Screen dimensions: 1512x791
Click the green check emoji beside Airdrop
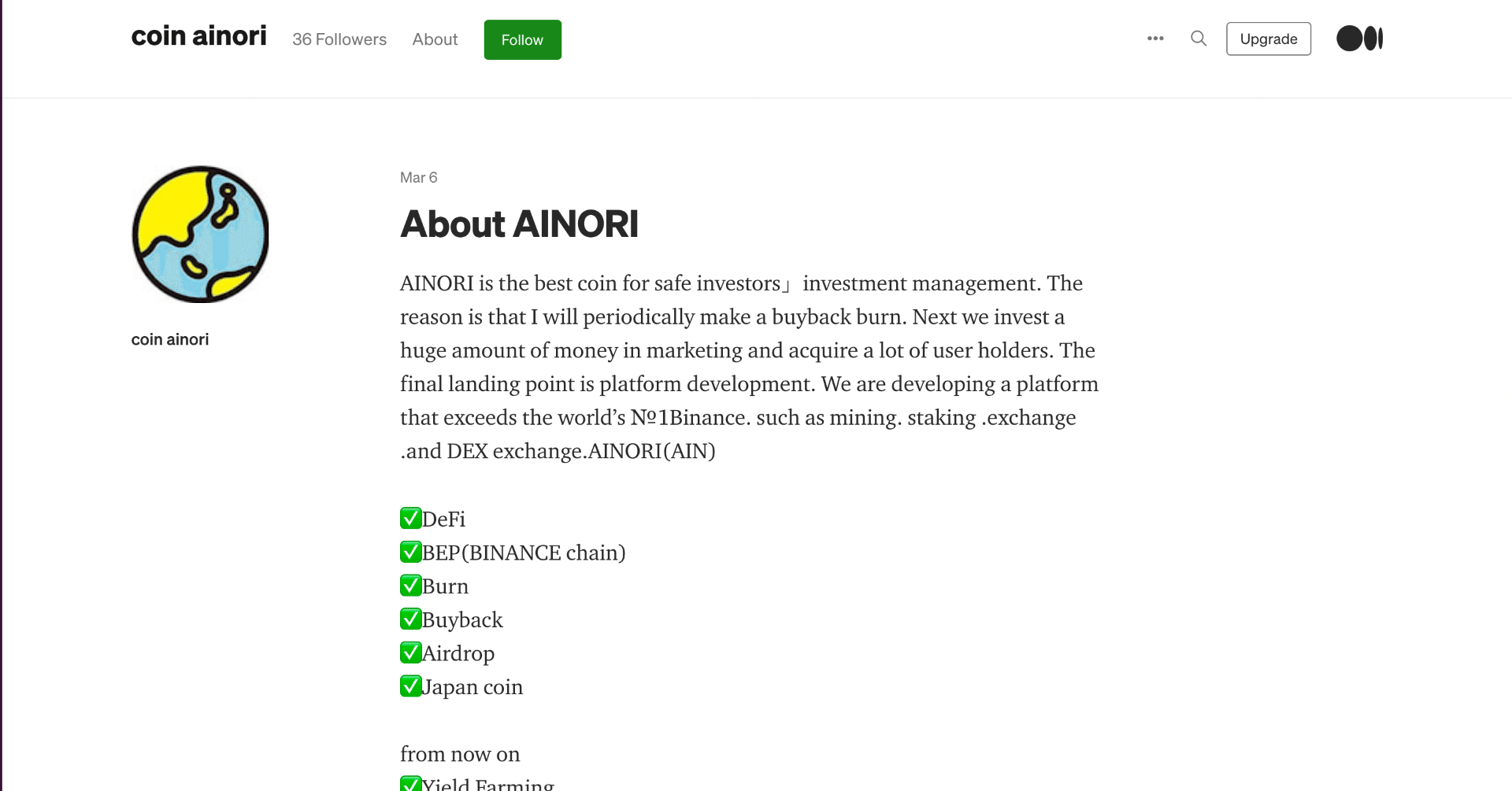pos(411,652)
